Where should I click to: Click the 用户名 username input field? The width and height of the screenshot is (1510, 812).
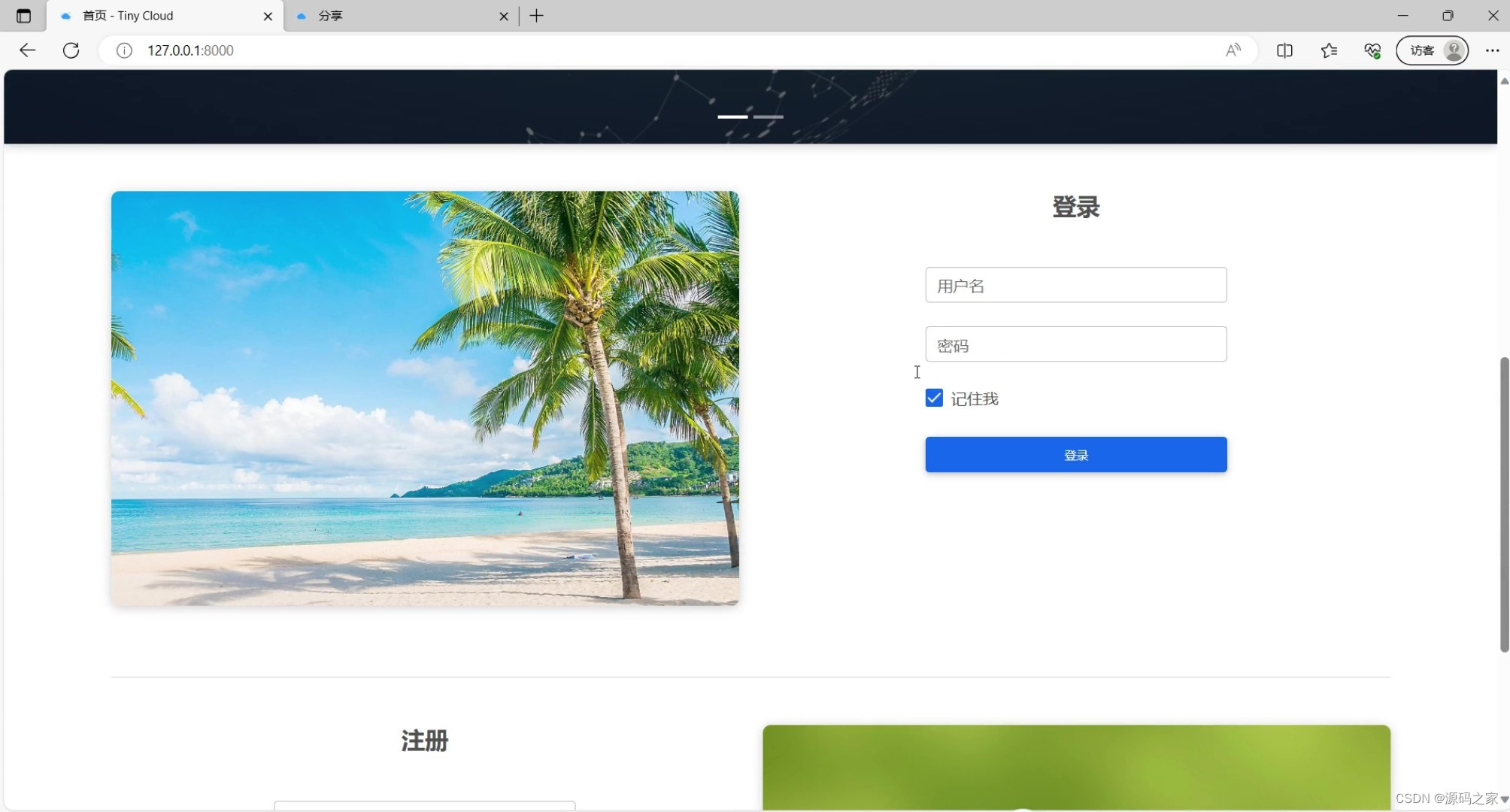coord(1076,285)
